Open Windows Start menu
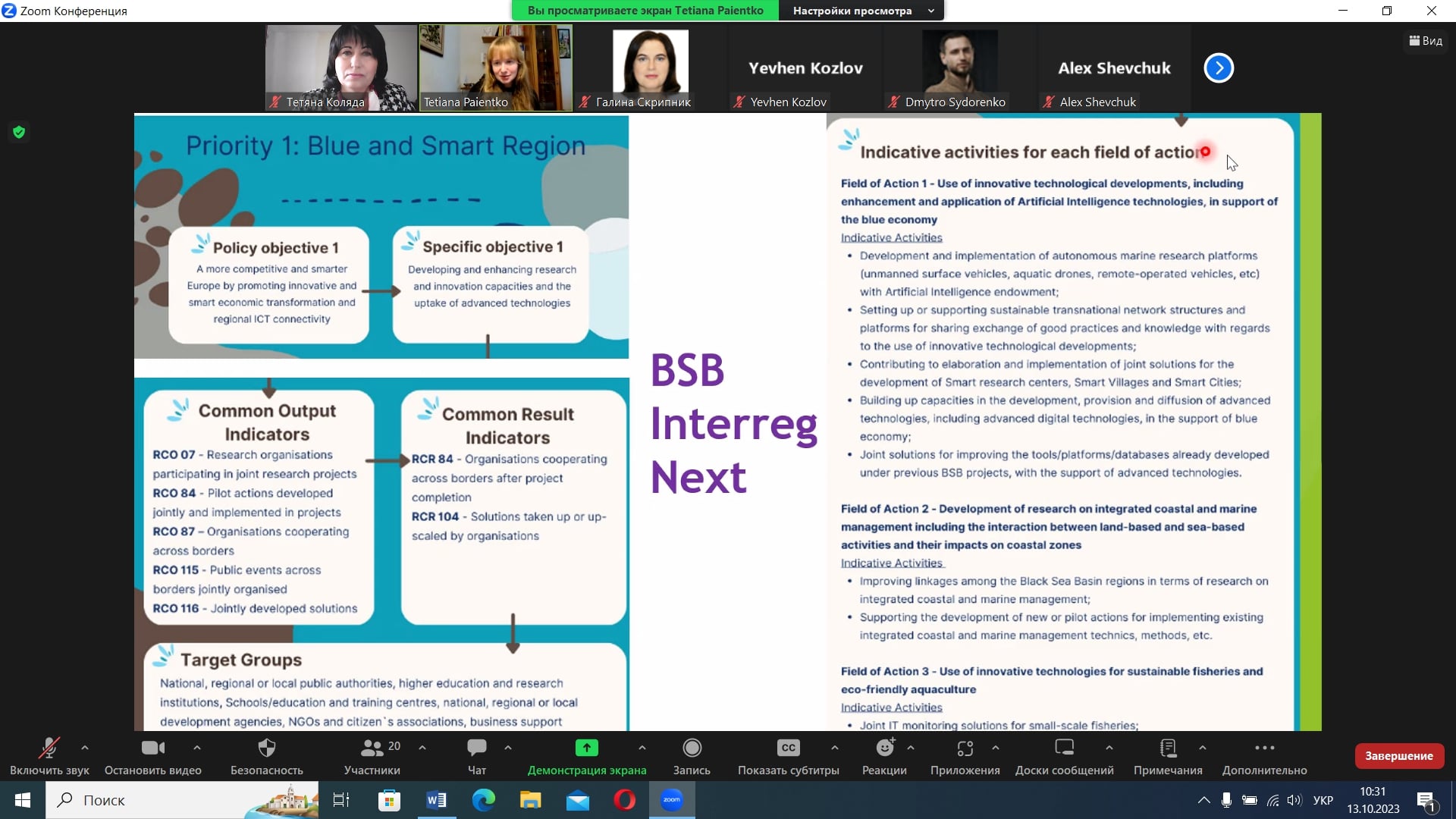Viewport: 1456px width, 819px height. click(23, 800)
